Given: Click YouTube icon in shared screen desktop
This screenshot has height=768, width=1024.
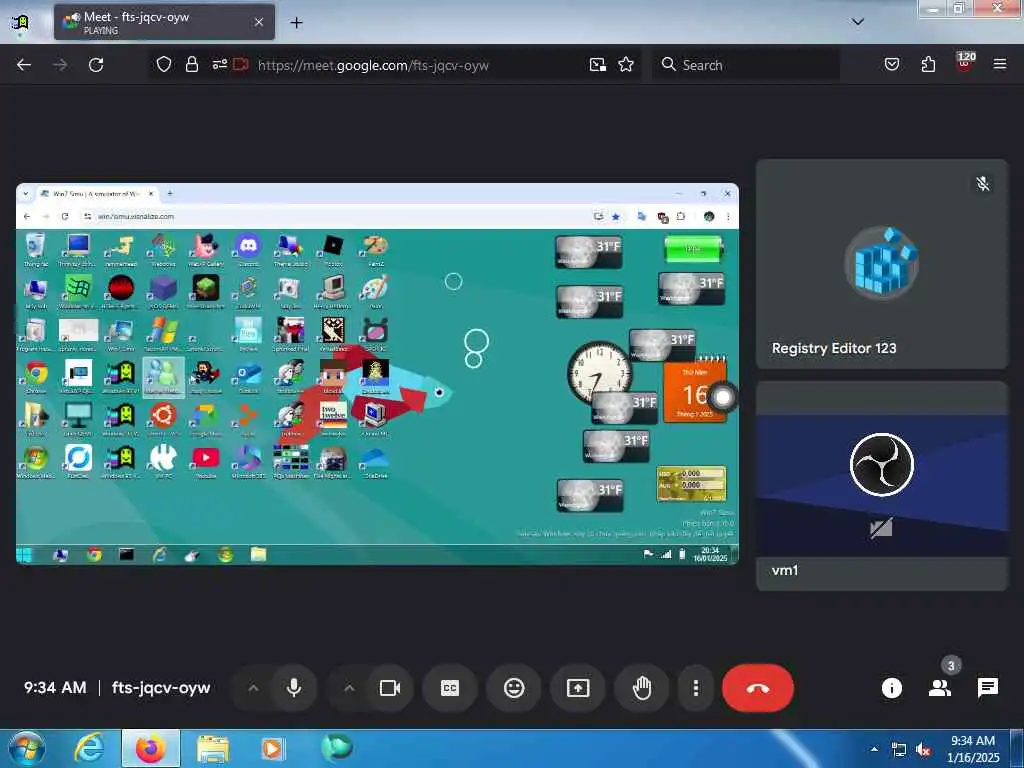Looking at the screenshot, I should pos(206,462).
